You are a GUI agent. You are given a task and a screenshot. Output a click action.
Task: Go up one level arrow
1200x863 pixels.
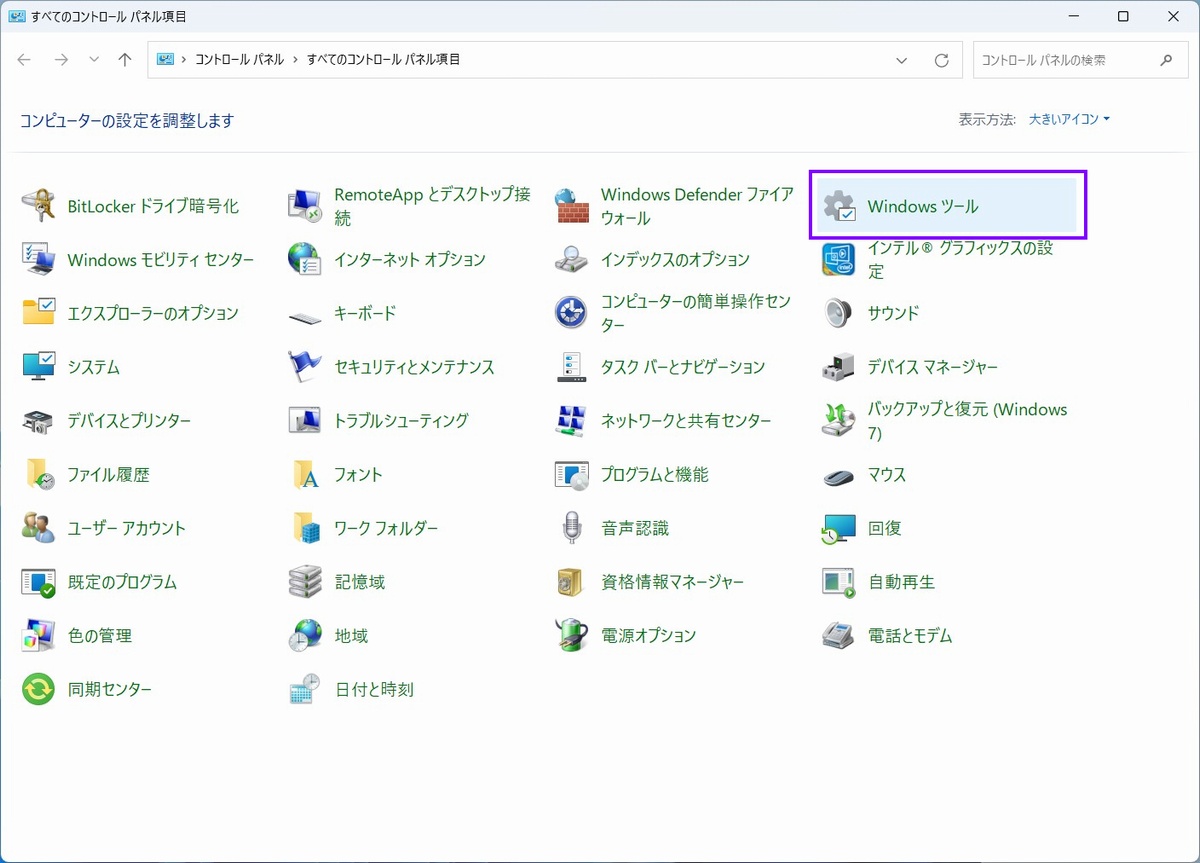click(125, 60)
